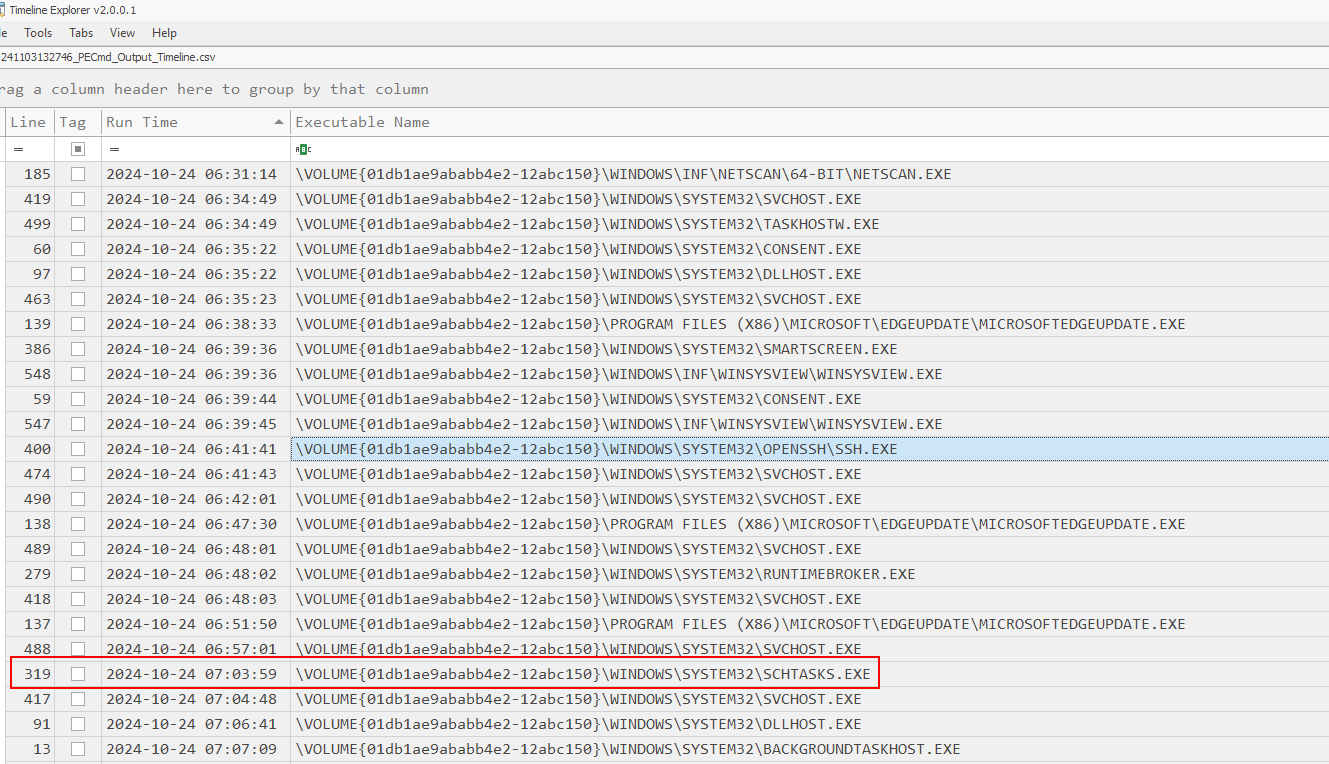Tick the Tag checkbox for RUNTIMEBROKER.EXE row
Image resolution: width=1329 pixels, height=764 pixels.
coord(78,574)
